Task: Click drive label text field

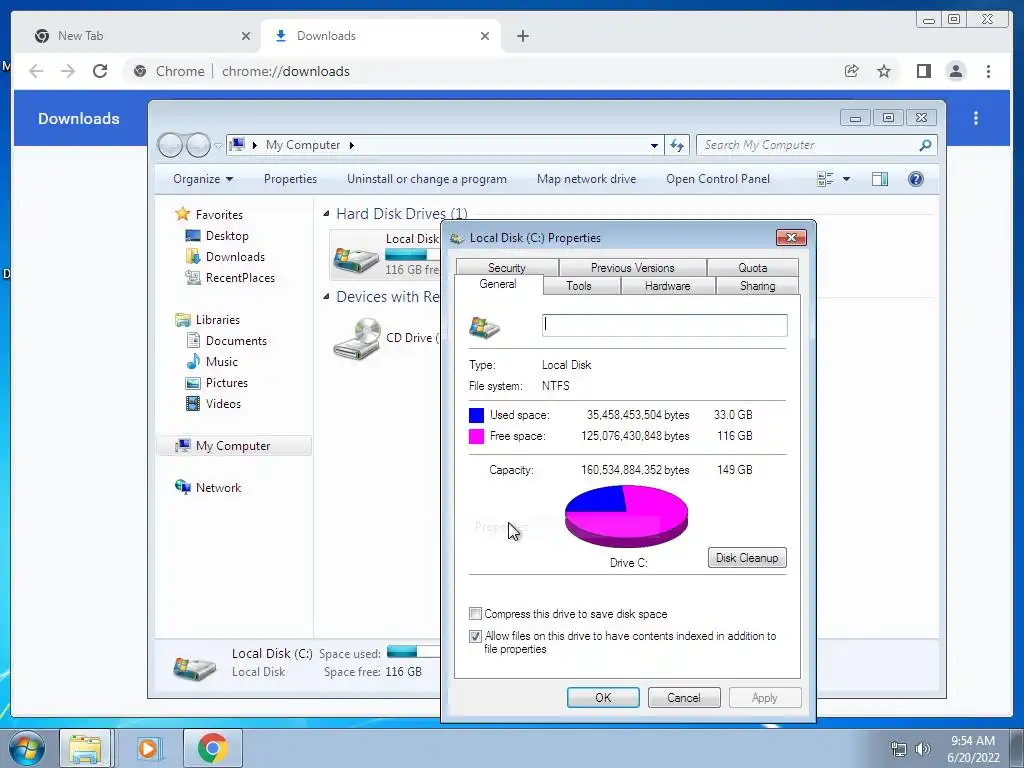Action: point(665,325)
